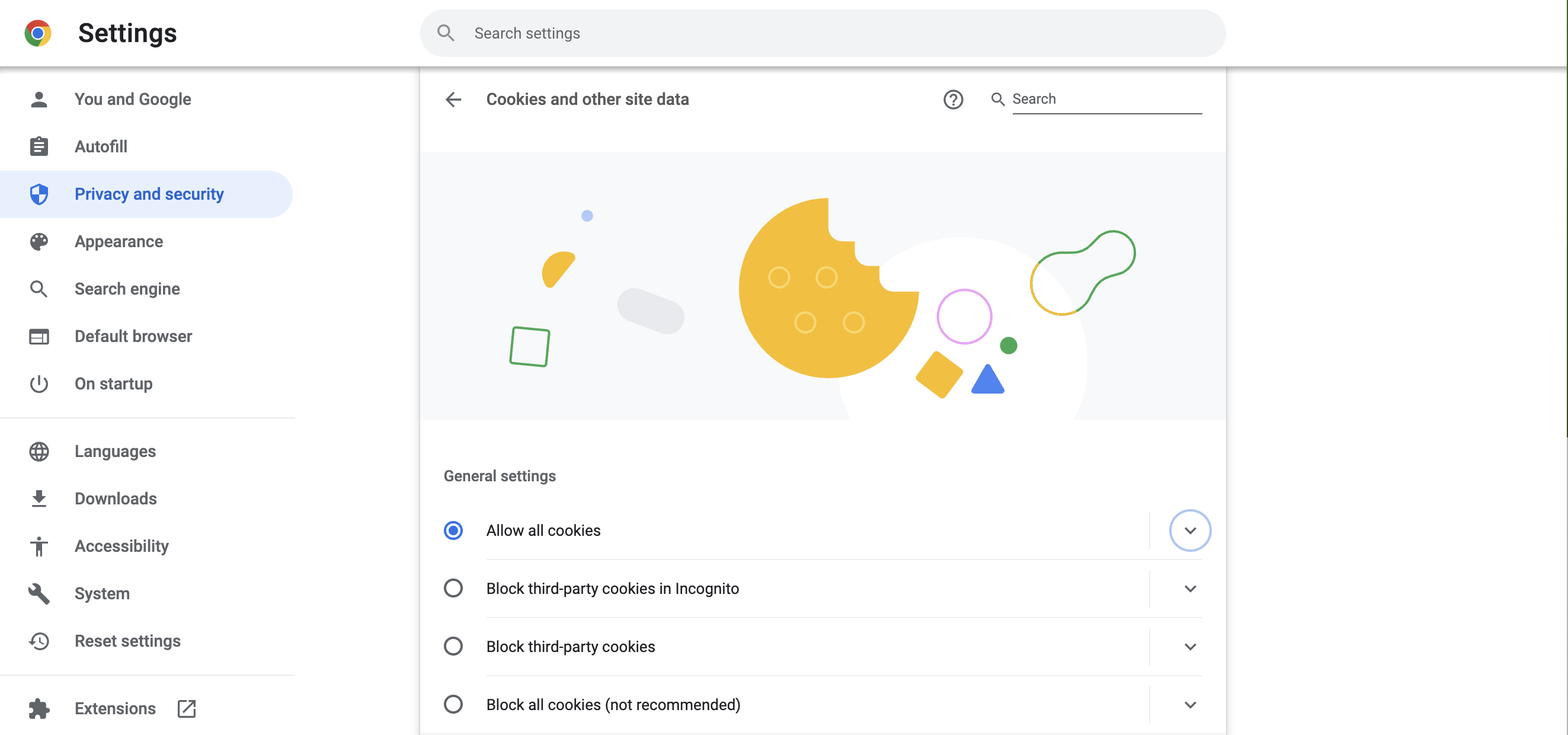Open the help question mark icon

(953, 99)
